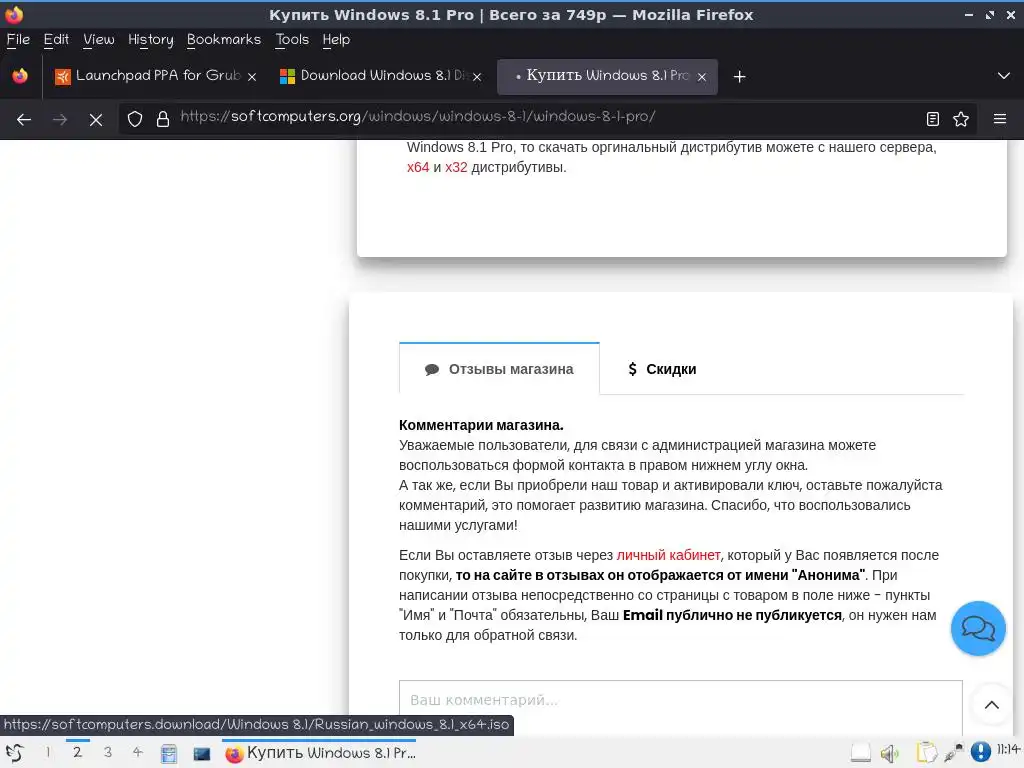The width and height of the screenshot is (1024, 768).
Task: Open the blue notification tray icon
Action: tap(980, 752)
